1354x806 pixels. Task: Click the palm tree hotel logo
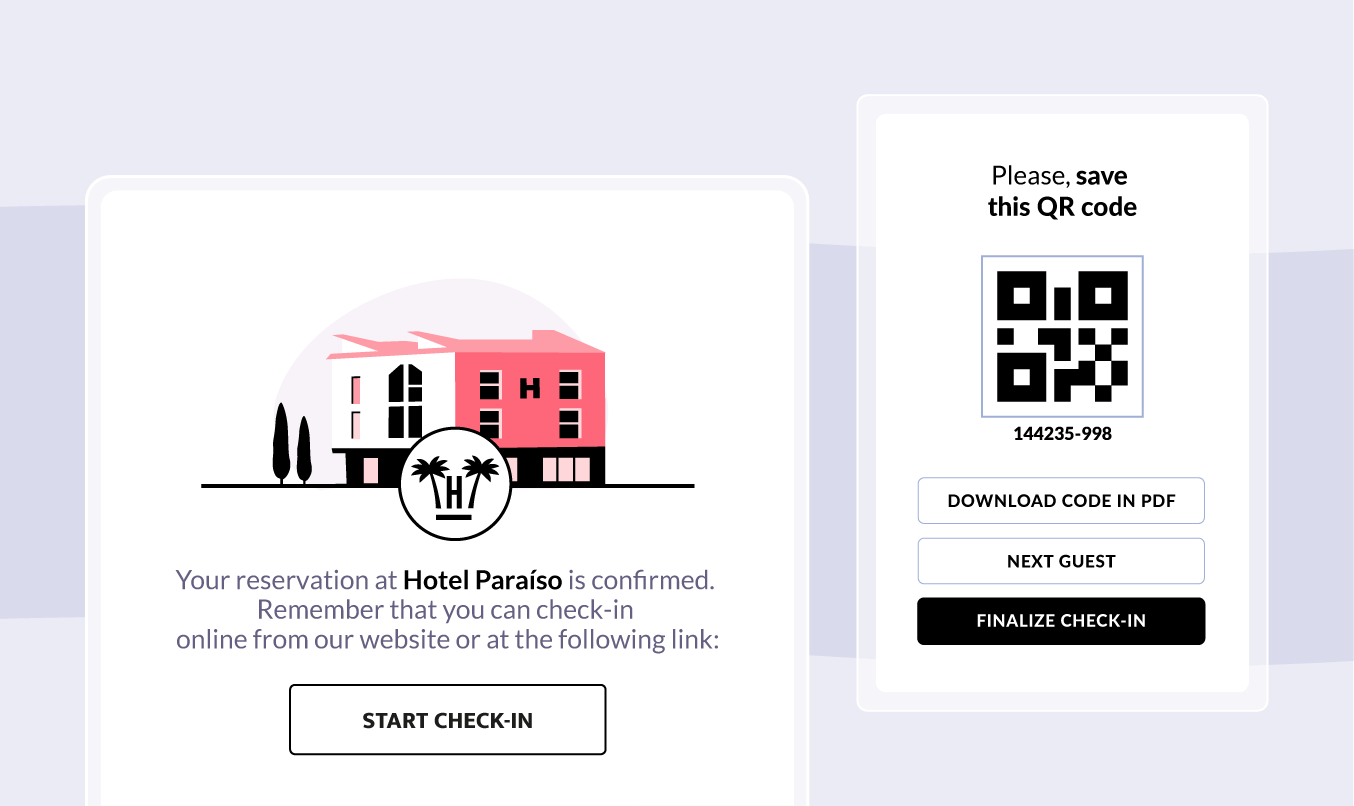click(x=455, y=484)
